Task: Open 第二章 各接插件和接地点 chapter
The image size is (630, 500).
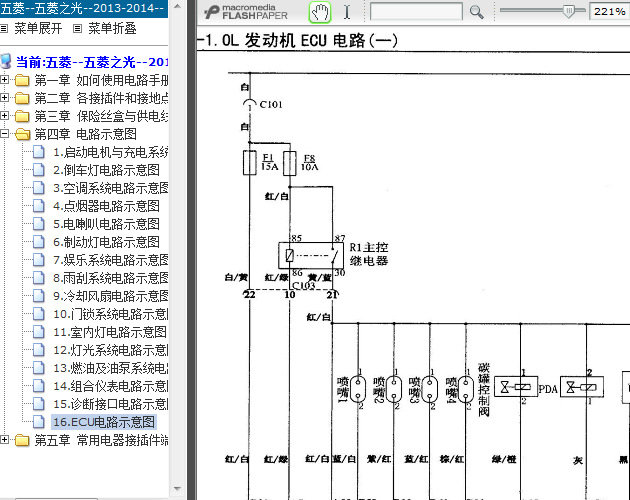Action: tap(101, 98)
